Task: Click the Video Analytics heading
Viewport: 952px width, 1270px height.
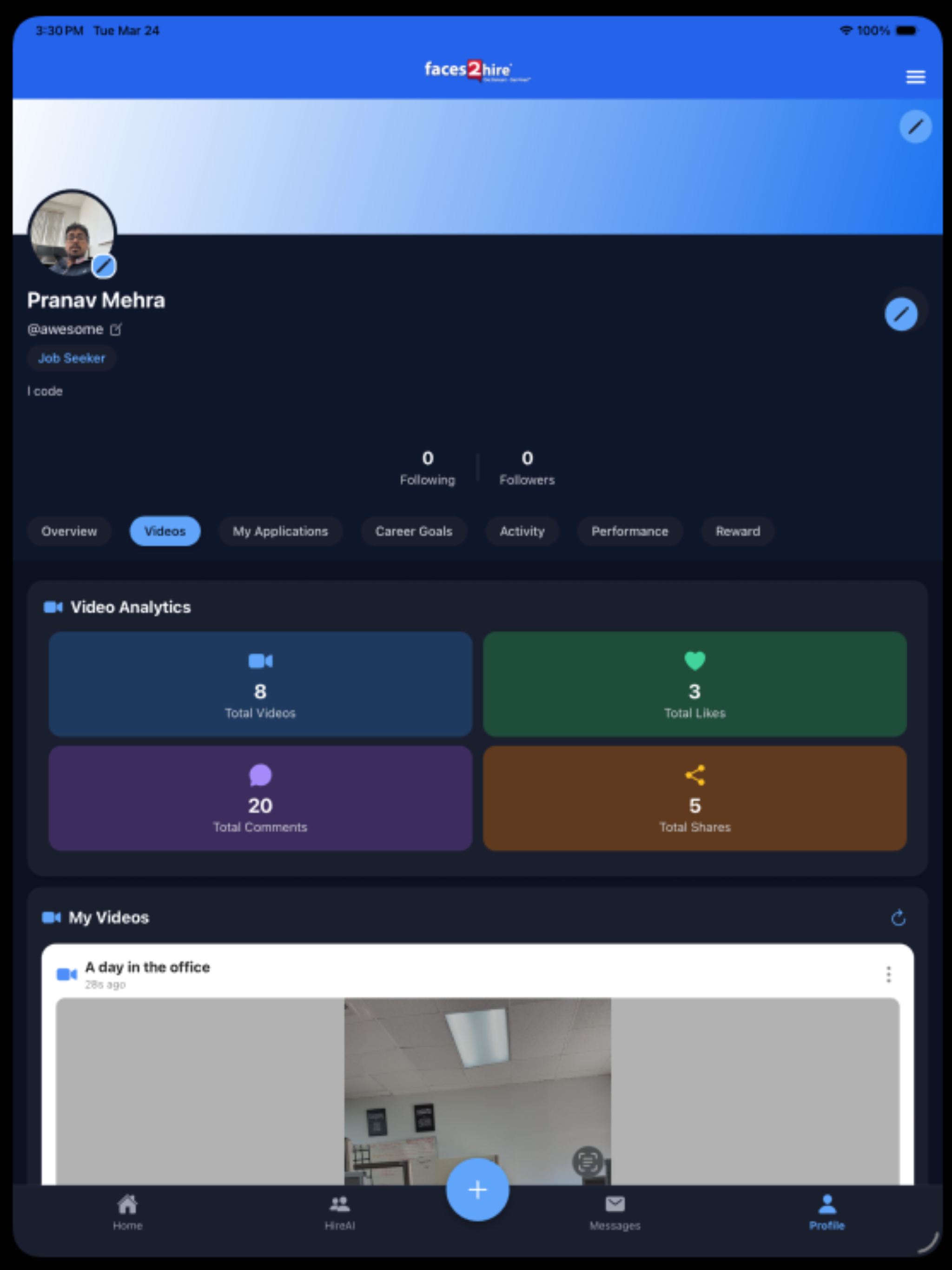Action: 130,607
